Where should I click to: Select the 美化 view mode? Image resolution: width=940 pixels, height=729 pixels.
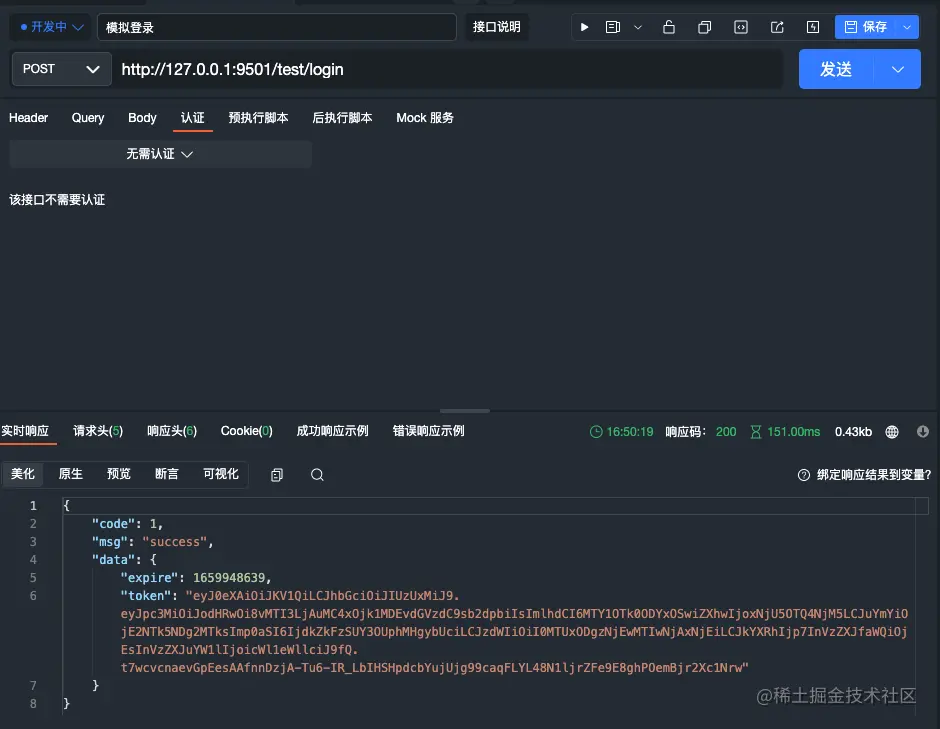tap(23, 474)
